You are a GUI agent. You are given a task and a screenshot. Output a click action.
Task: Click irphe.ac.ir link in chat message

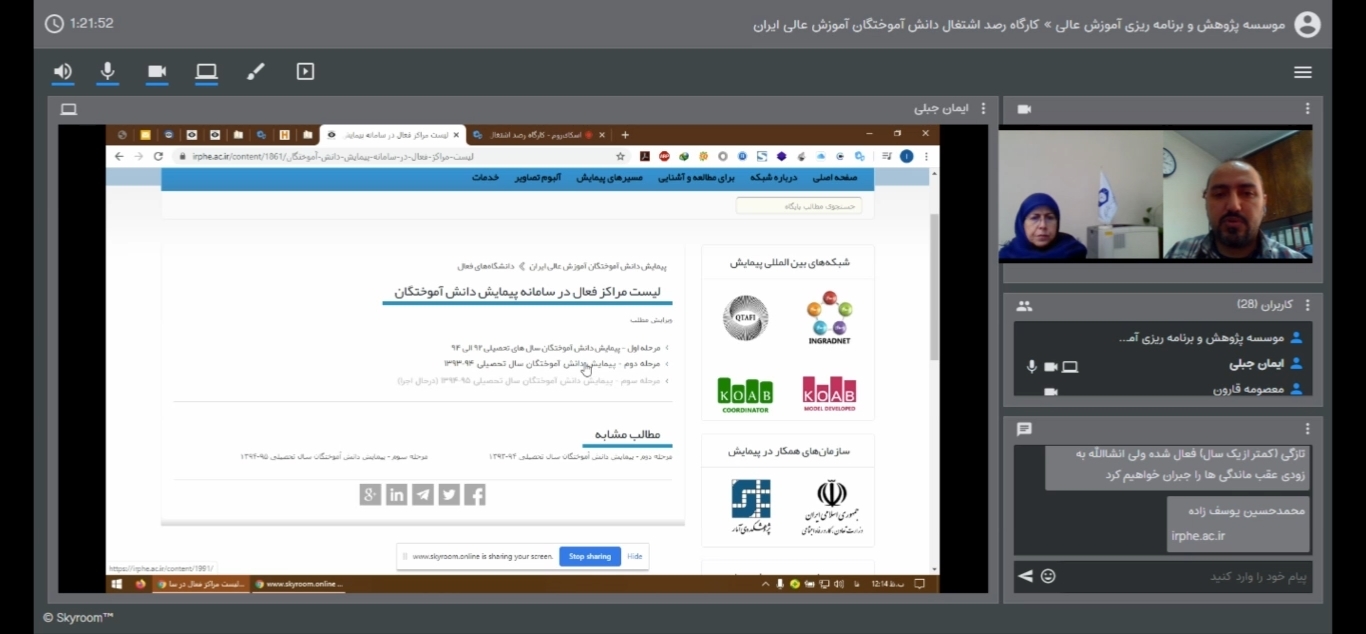1198,535
